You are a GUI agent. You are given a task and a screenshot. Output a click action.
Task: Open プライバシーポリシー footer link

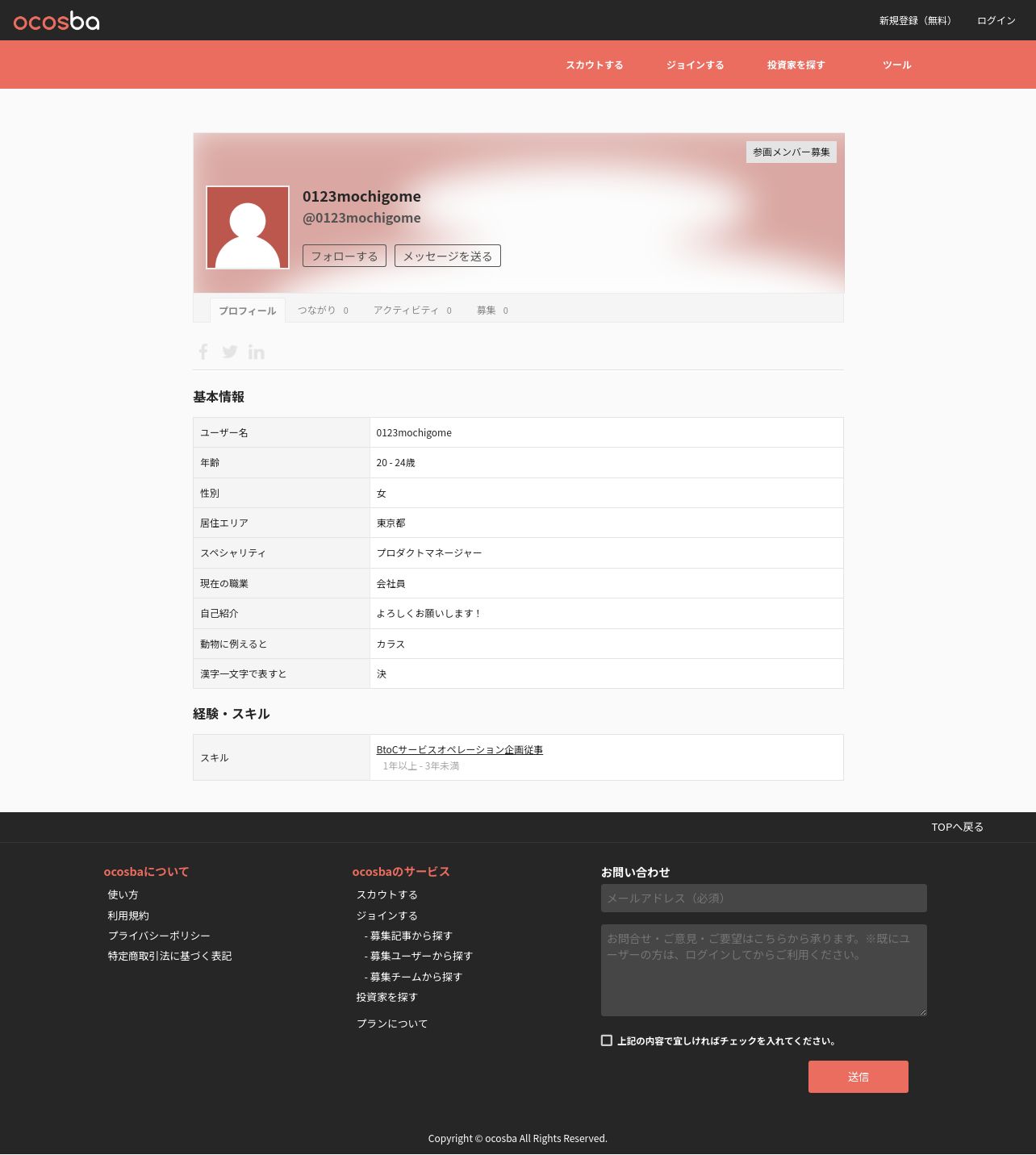click(x=159, y=936)
